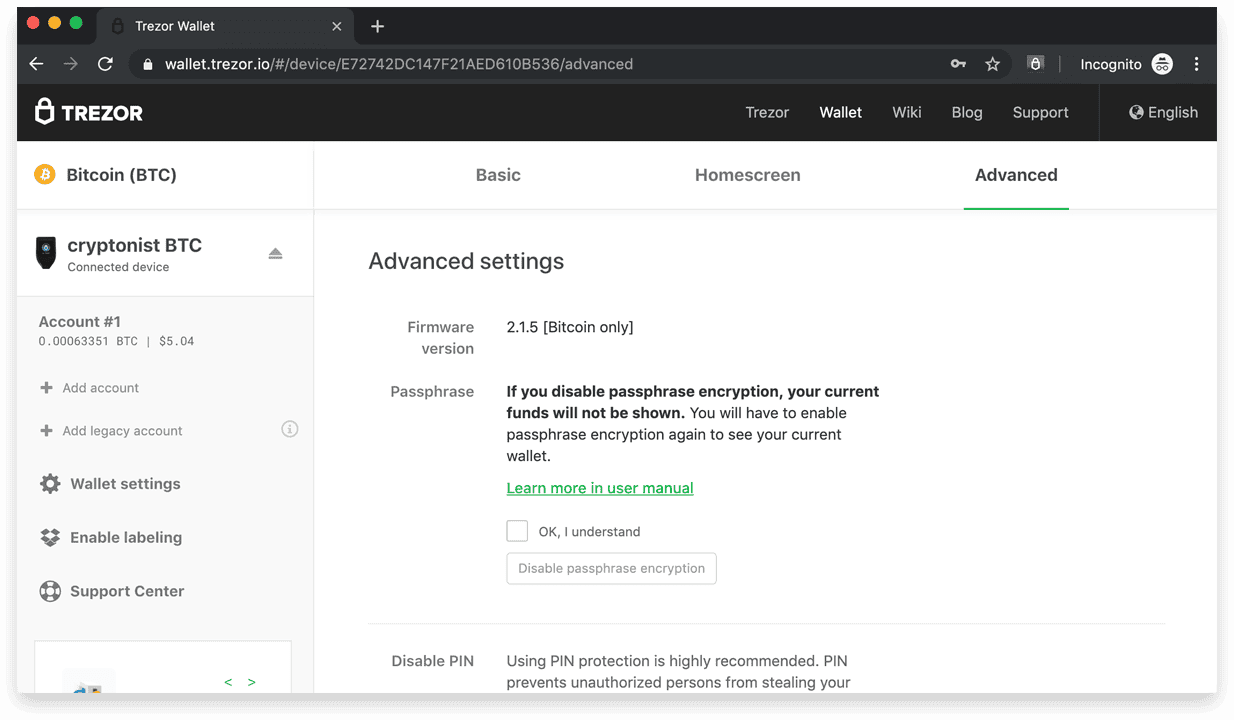Viewport: 1234px width, 720px height.
Task: Open the English language selector
Action: coord(1163,112)
